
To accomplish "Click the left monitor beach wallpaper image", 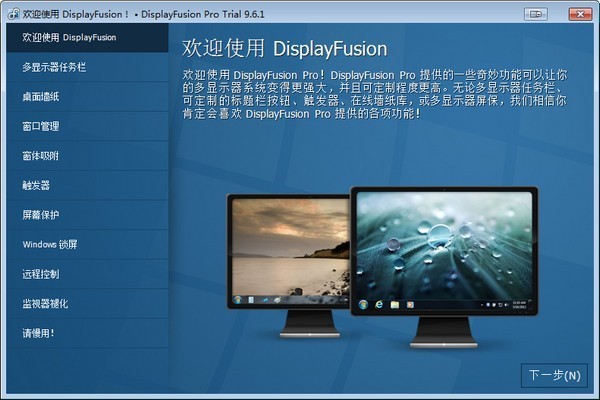I will pyautogui.click(x=291, y=247).
